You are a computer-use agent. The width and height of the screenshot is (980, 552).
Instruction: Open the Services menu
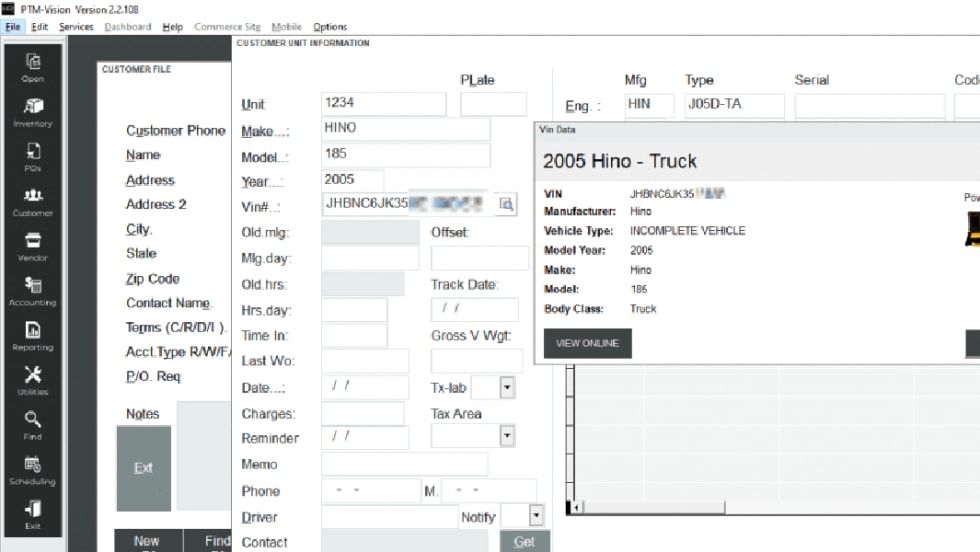[76, 27]
